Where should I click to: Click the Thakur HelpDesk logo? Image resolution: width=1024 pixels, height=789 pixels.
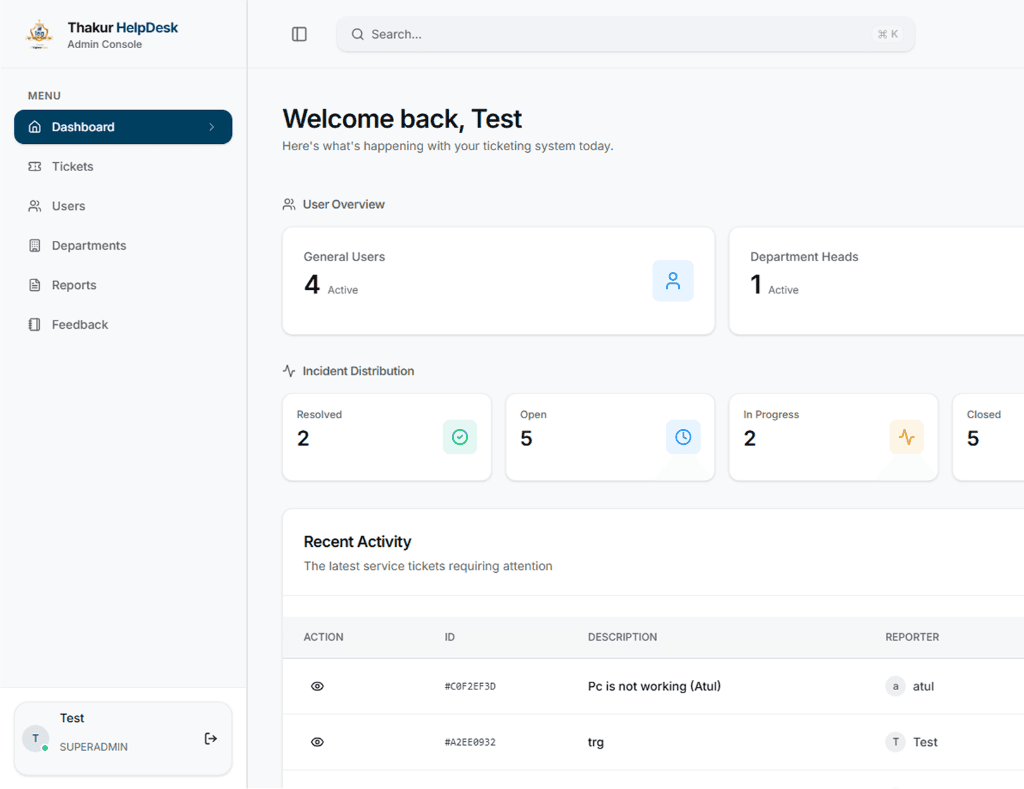[39, 34]
